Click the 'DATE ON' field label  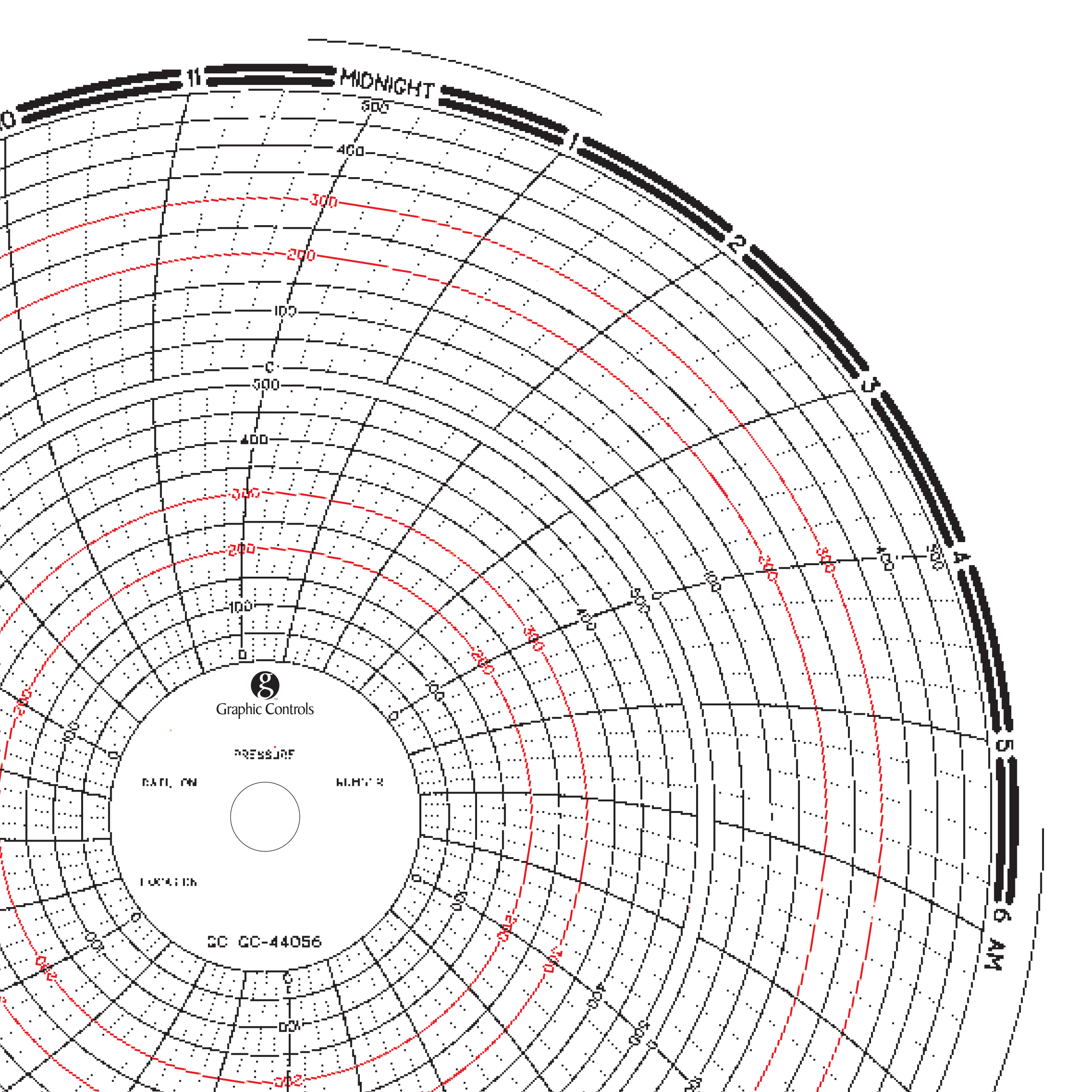170,782
